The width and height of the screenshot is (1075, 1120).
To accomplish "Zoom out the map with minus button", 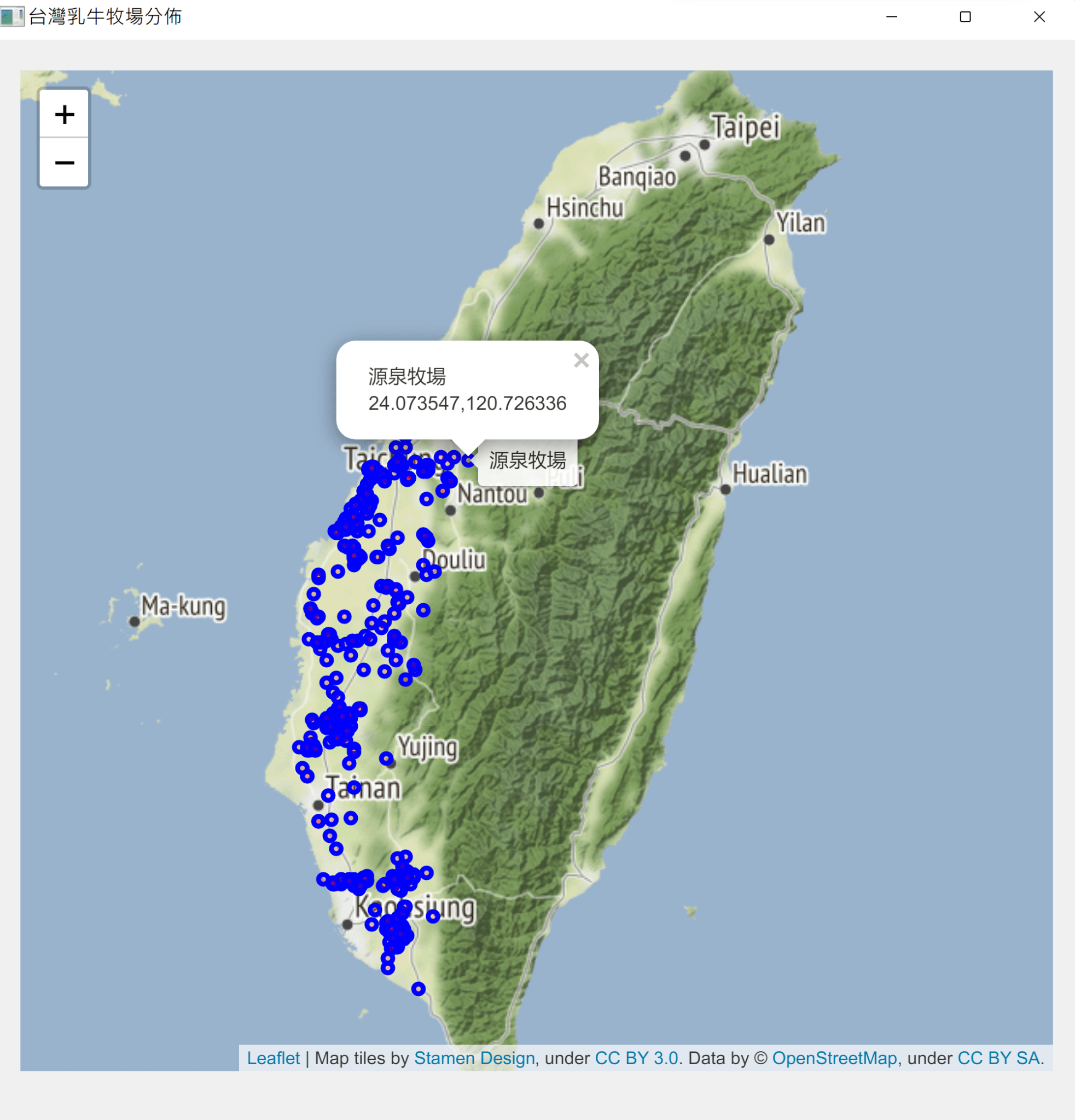I will tap(64, 163).
